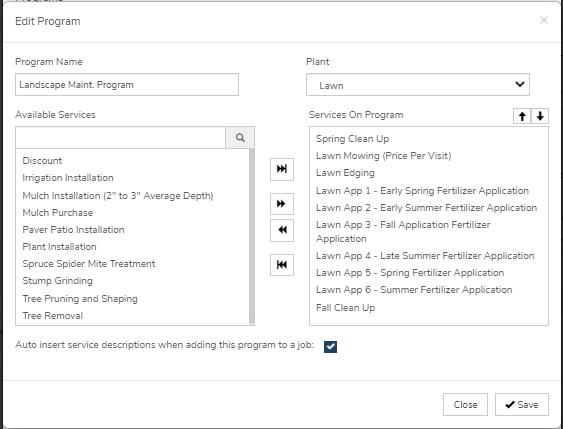Click the add all services icon

pos(282,169)
